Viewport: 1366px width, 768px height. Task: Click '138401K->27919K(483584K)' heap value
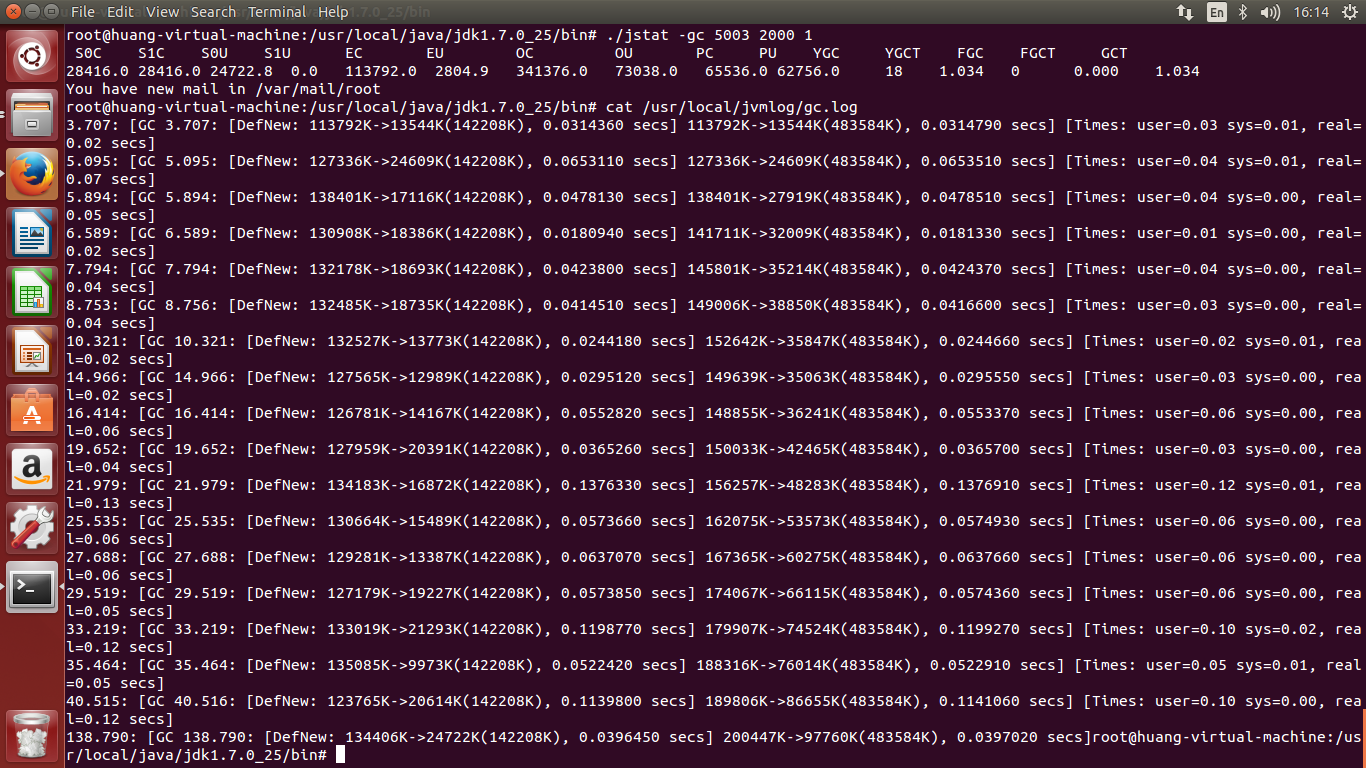[x=795, y=197]
